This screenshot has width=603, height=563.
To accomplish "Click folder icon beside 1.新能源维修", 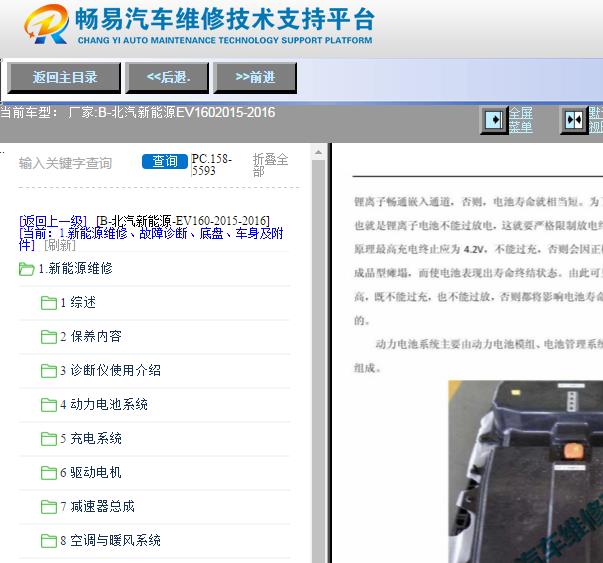I will (27, 269).
